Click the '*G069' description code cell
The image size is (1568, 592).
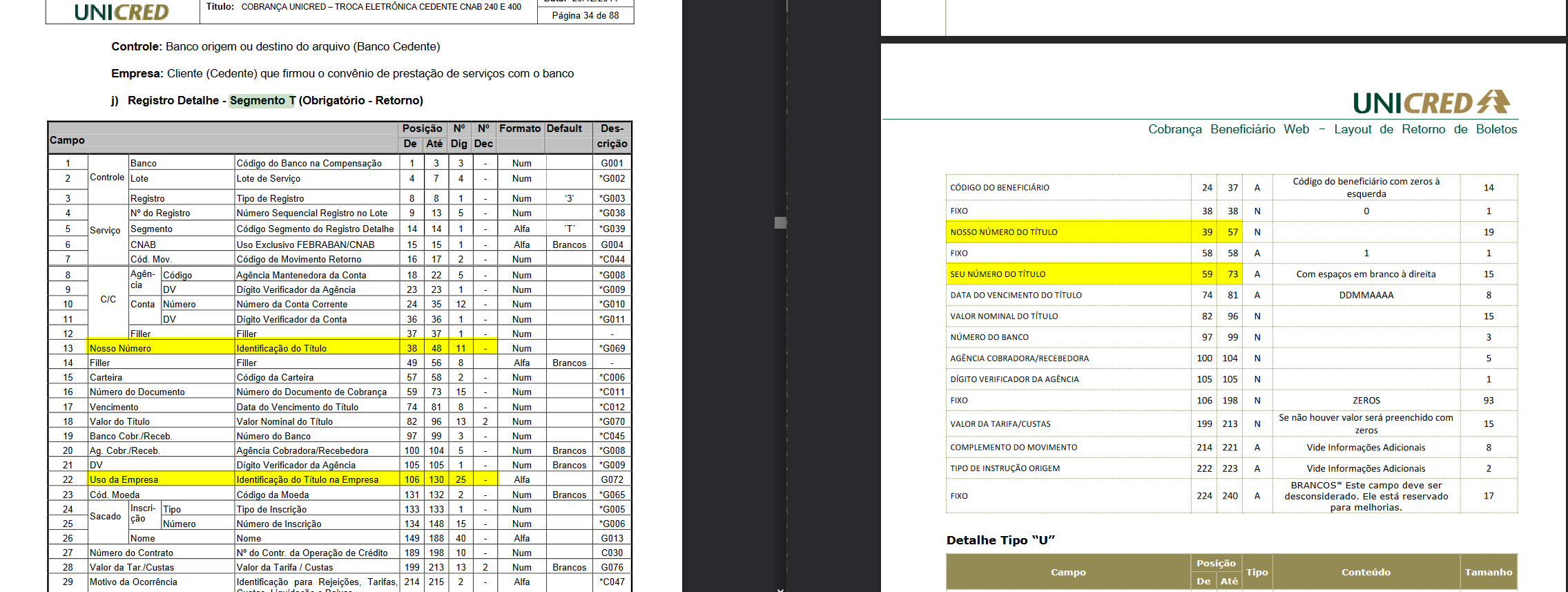coord(612,348)
